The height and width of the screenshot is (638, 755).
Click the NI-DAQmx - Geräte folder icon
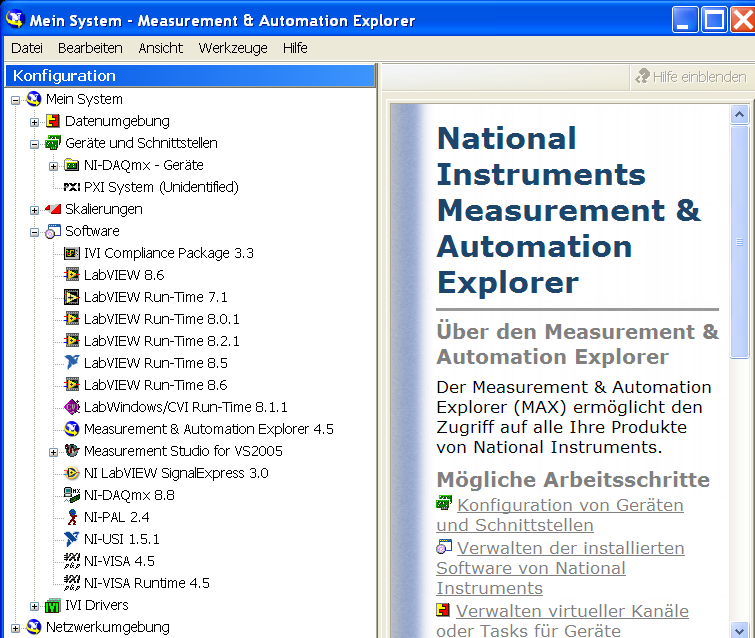click(x=72, y=165)
